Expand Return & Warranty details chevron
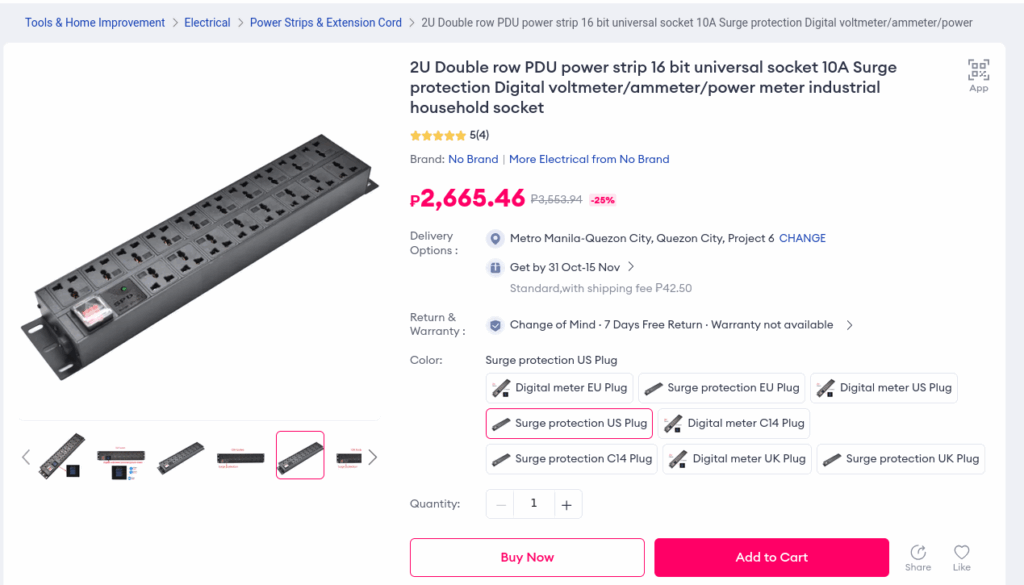1024x585 pixels. pyautogui.click(x=850, y=325)
